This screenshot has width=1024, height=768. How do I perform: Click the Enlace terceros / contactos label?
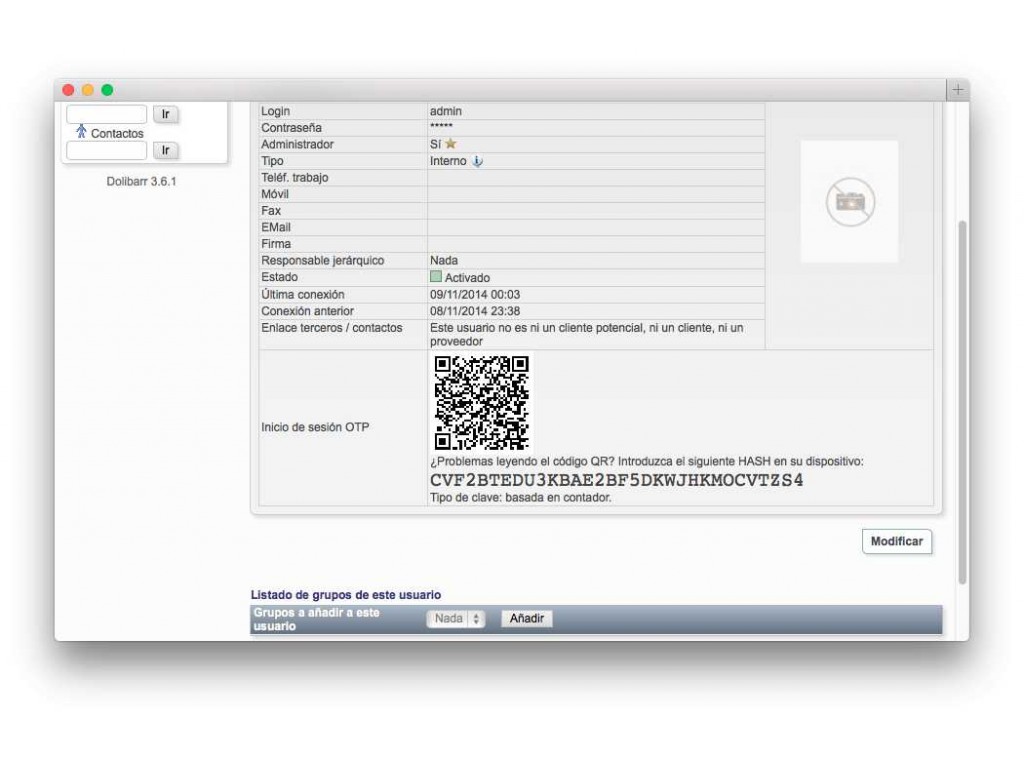pyautogui.click(x=332, y=328)
